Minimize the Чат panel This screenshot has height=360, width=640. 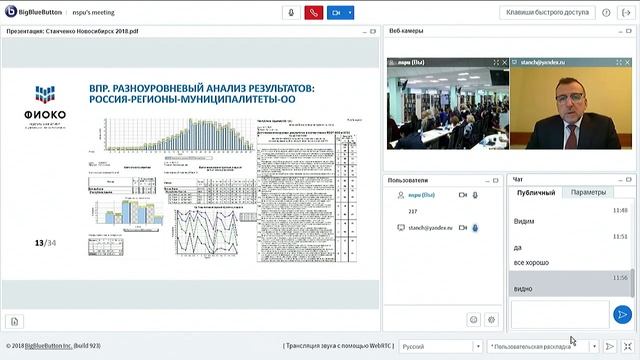pyautogui.click(x=620, y=180)
